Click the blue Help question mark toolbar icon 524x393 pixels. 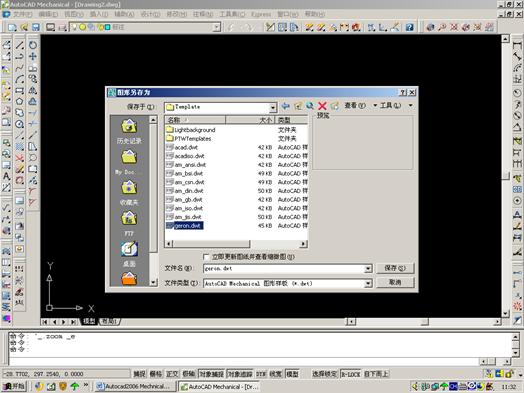410,27
